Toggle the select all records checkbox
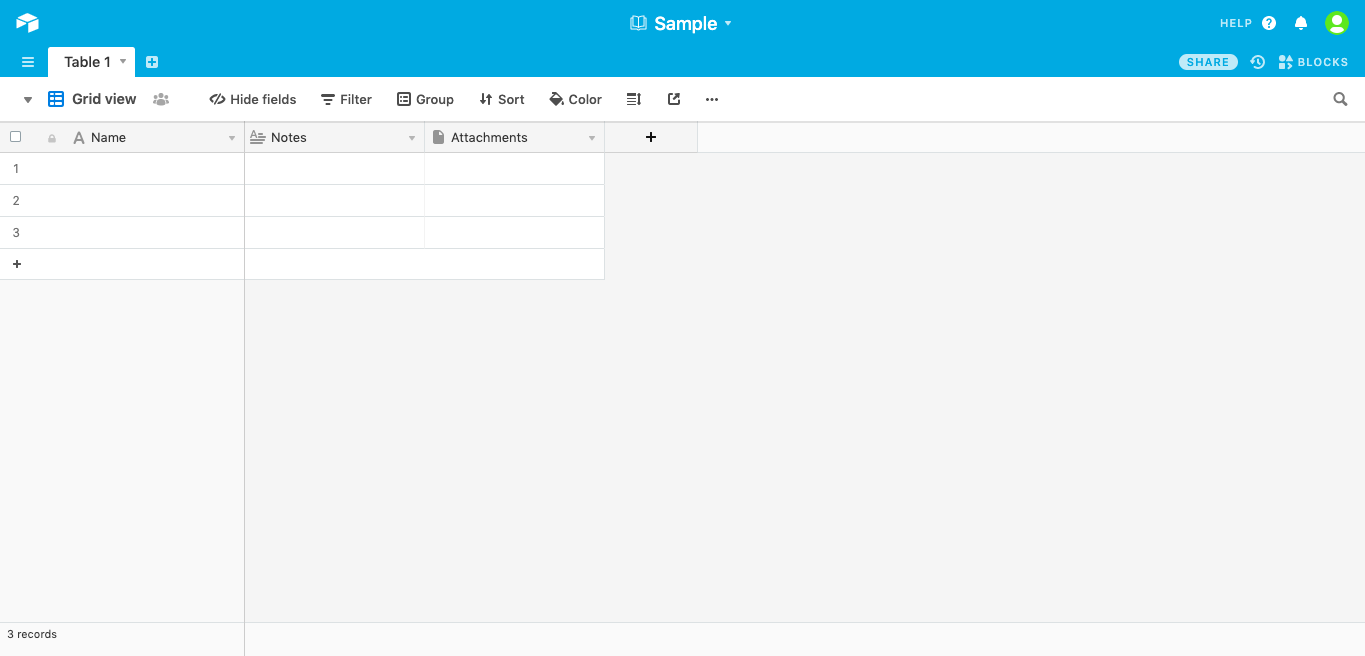This screenshot has width=1365, height=656. pyautogui.click(x=15, y=137)
